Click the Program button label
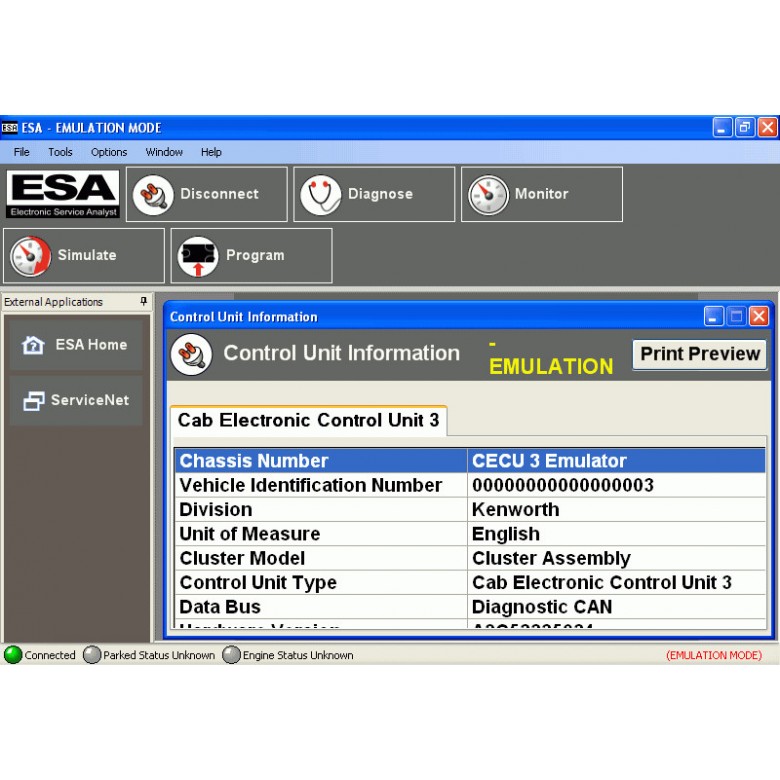The width and height of the screenshot is (780, 780). 255,255
